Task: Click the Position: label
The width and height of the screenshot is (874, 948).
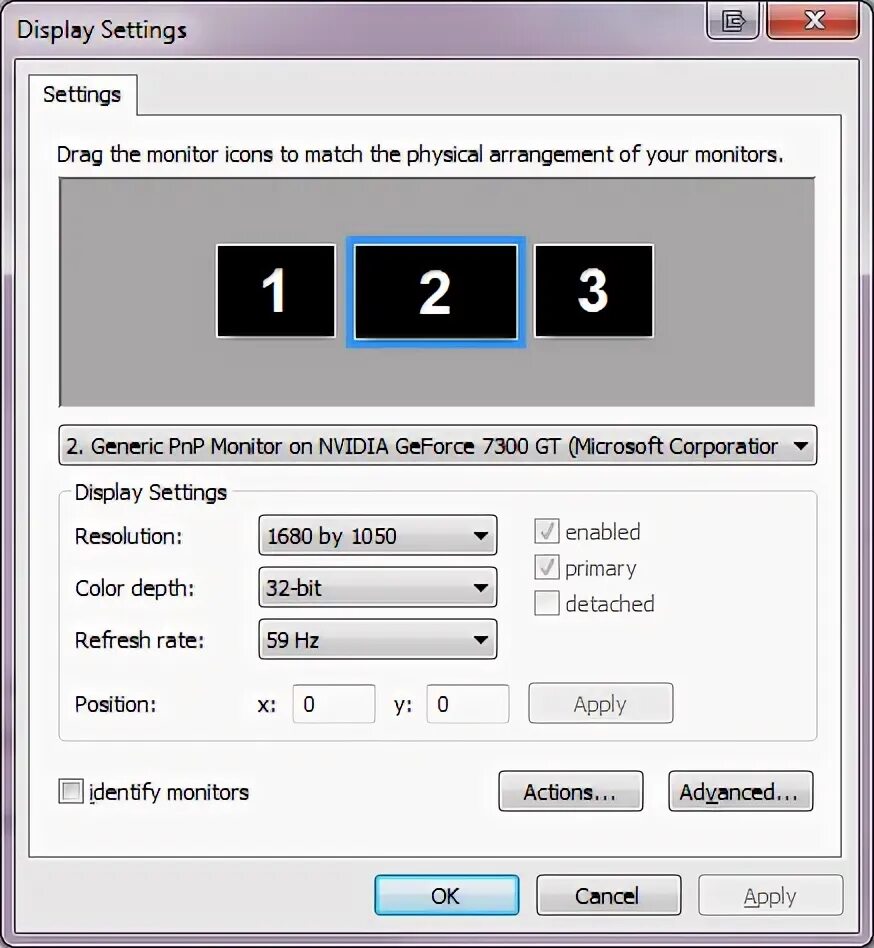Action: point(115,704)
